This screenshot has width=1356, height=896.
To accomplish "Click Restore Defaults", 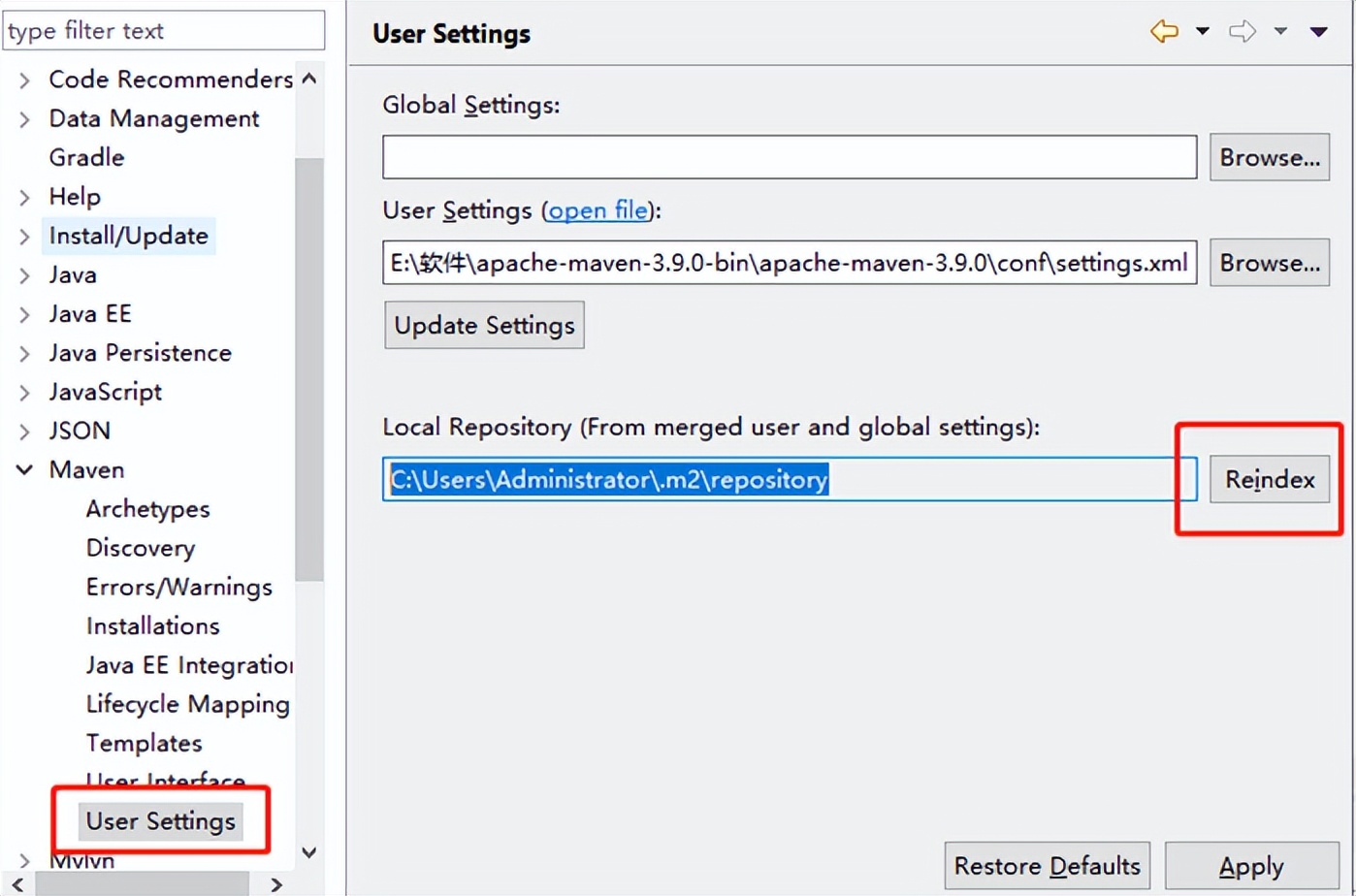I will 1047,866.
